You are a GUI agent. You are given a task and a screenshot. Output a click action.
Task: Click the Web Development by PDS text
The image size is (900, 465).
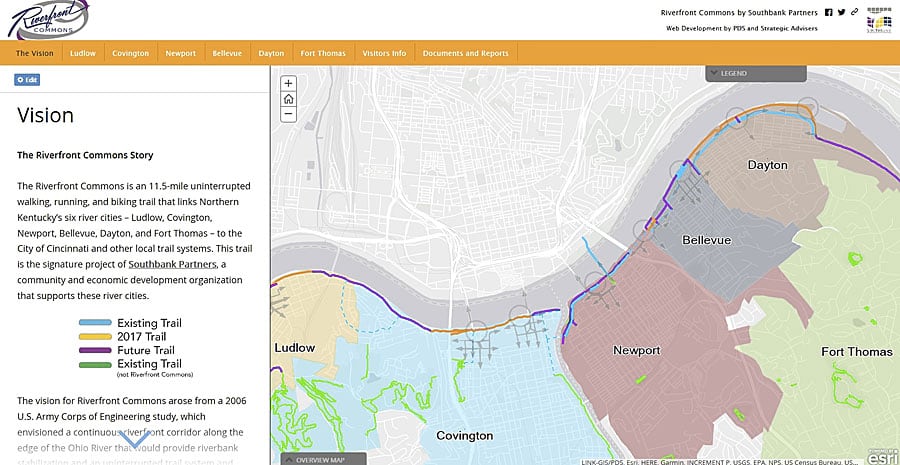pos(742,28)
